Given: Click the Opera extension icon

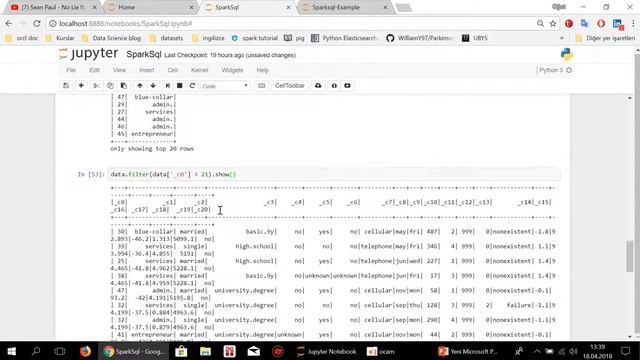Looking at the screenshot, I should [601, 24].
